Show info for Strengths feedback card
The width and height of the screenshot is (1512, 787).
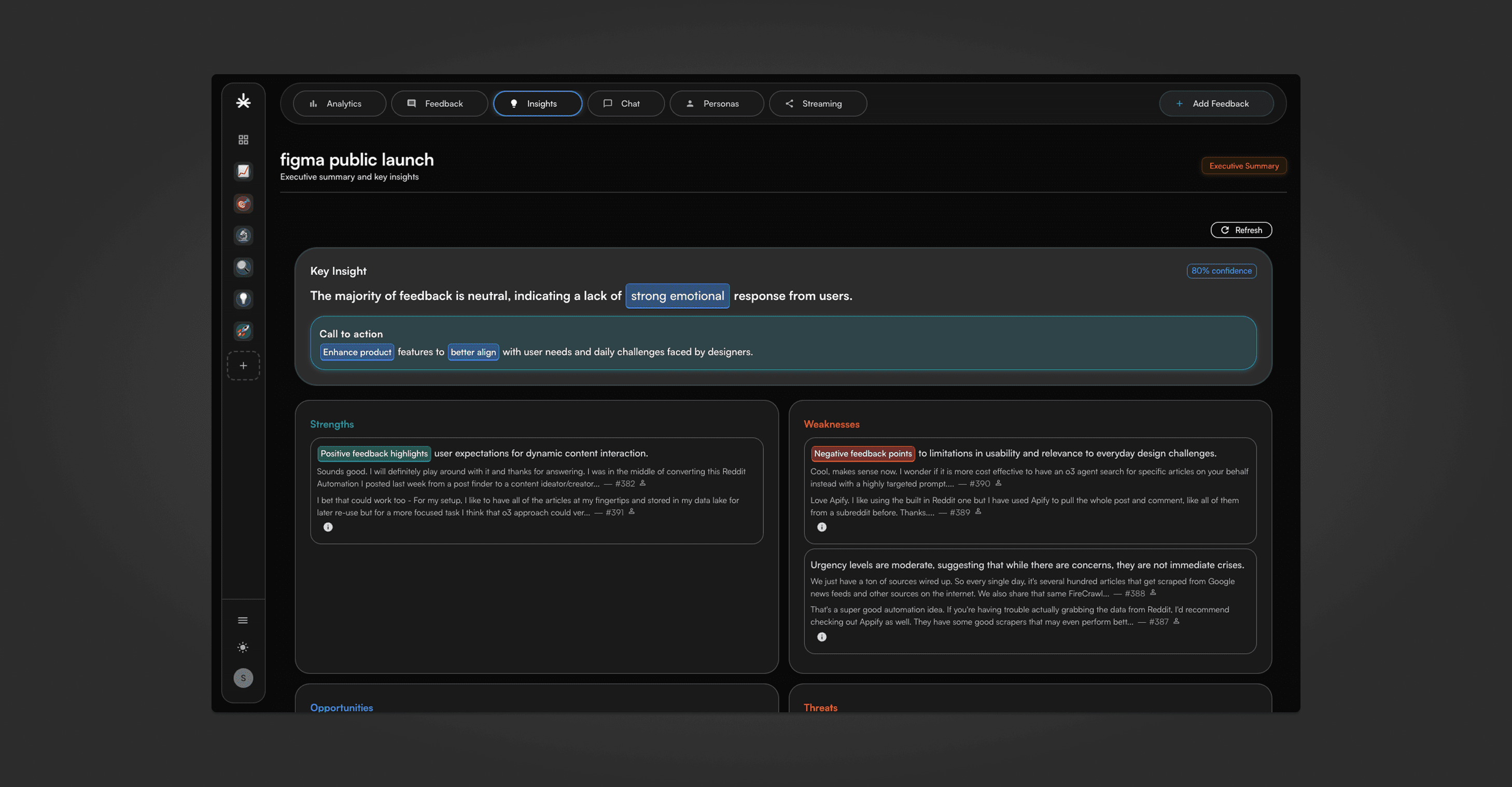[x=328, y=527]
